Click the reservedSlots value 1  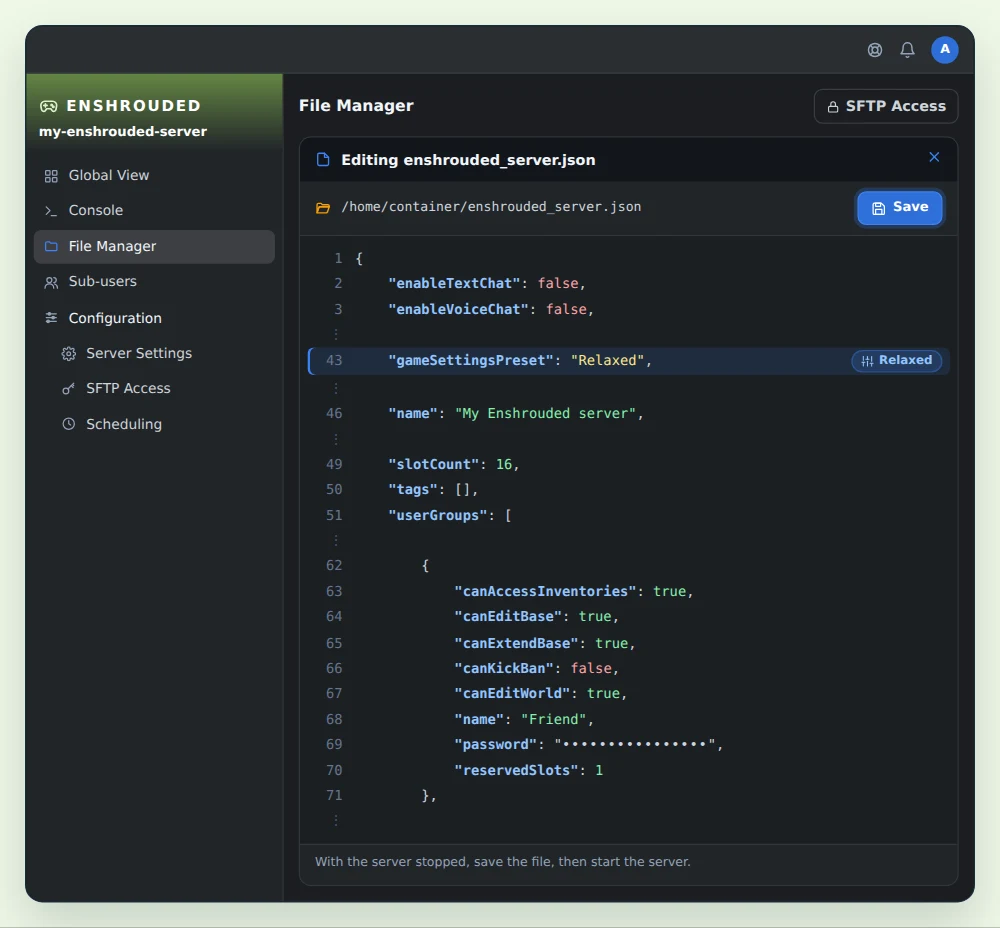599,770
